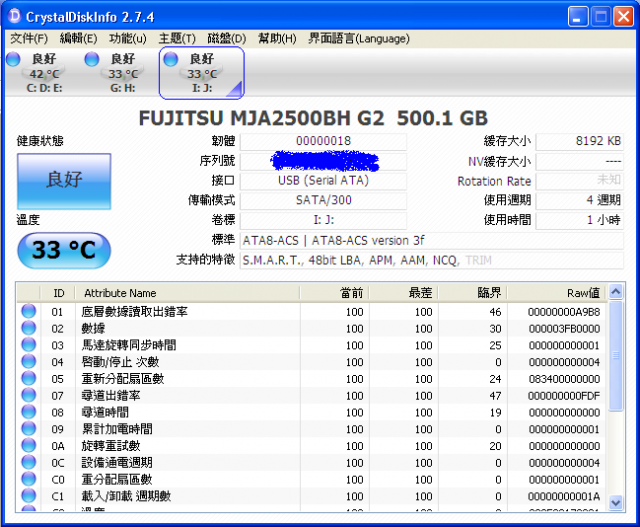Select the C: D: E: disk tab
Screen dimensions: 640x527
44,73
